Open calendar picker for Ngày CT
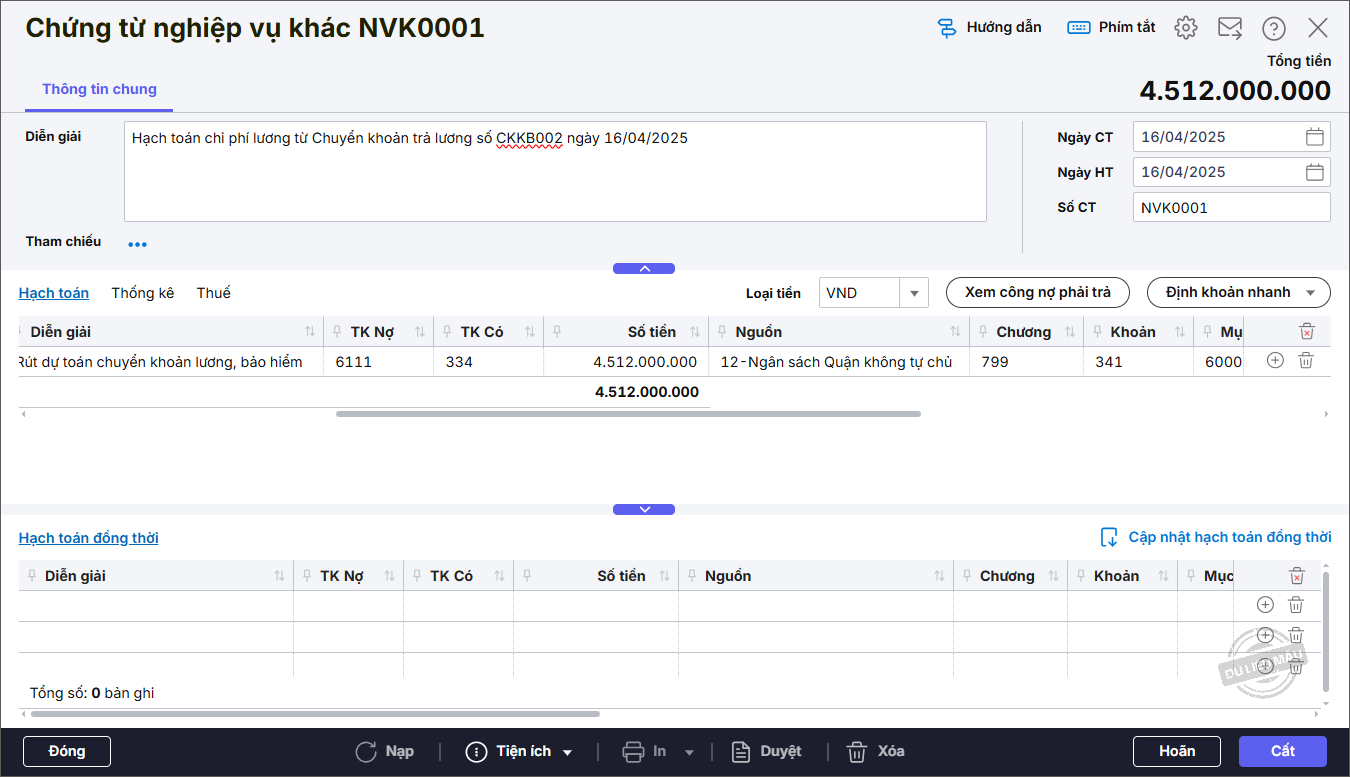 pos(1315,137)
